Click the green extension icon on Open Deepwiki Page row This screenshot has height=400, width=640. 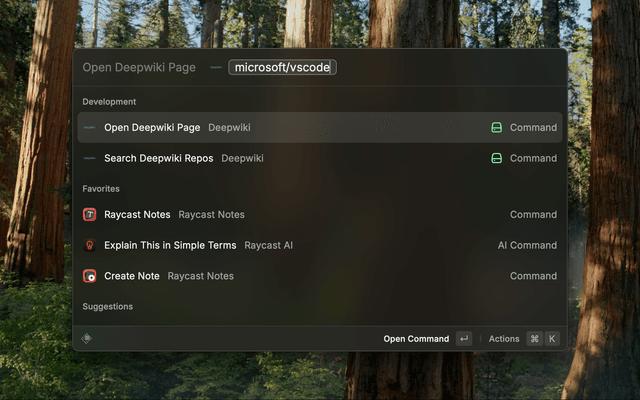496,127
